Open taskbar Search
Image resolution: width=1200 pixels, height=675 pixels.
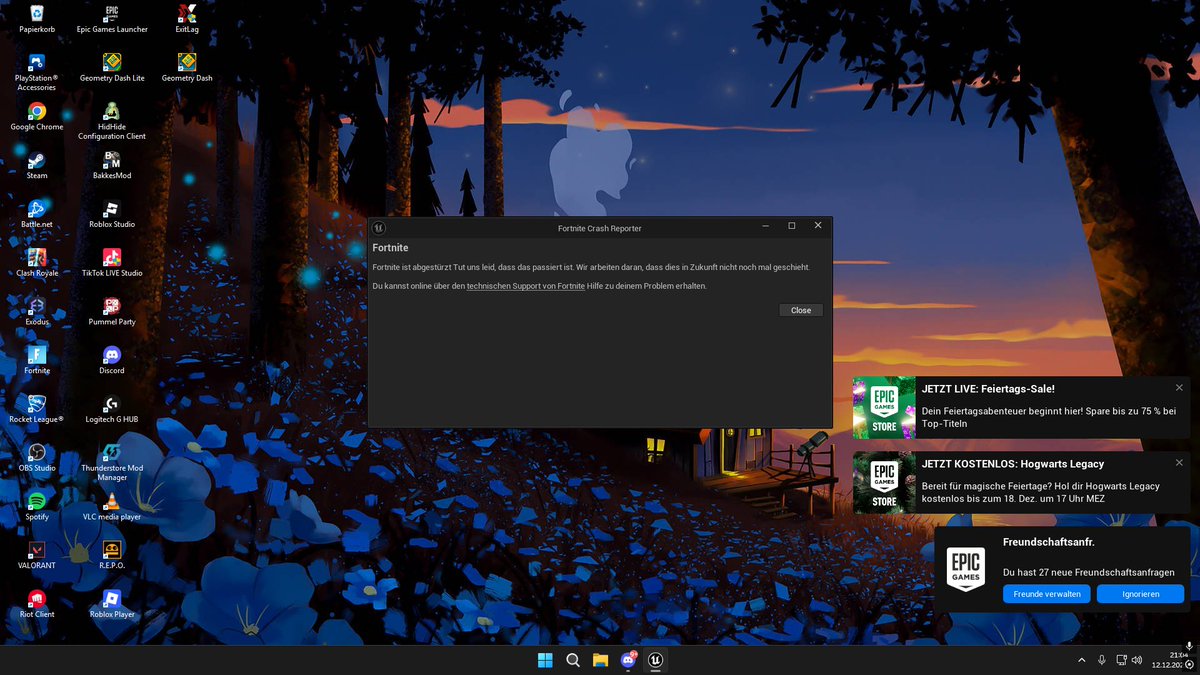coord(573,660)
